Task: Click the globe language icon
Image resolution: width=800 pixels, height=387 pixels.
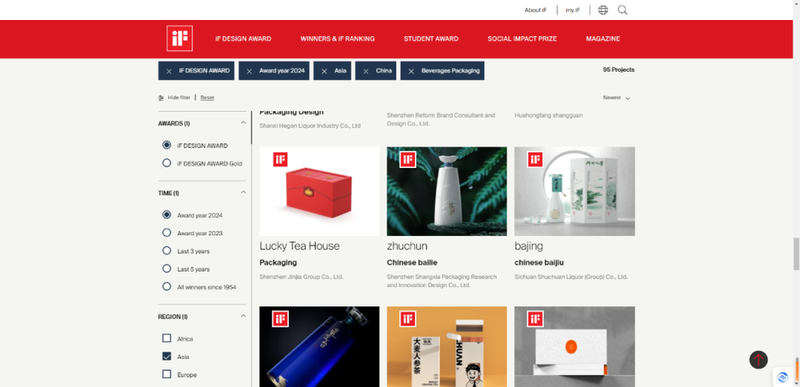Action: tap(603, 10)
